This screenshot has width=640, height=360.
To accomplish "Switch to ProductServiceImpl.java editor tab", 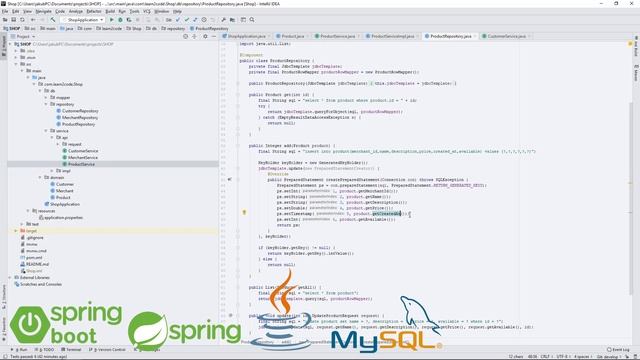I will point(392,36).
